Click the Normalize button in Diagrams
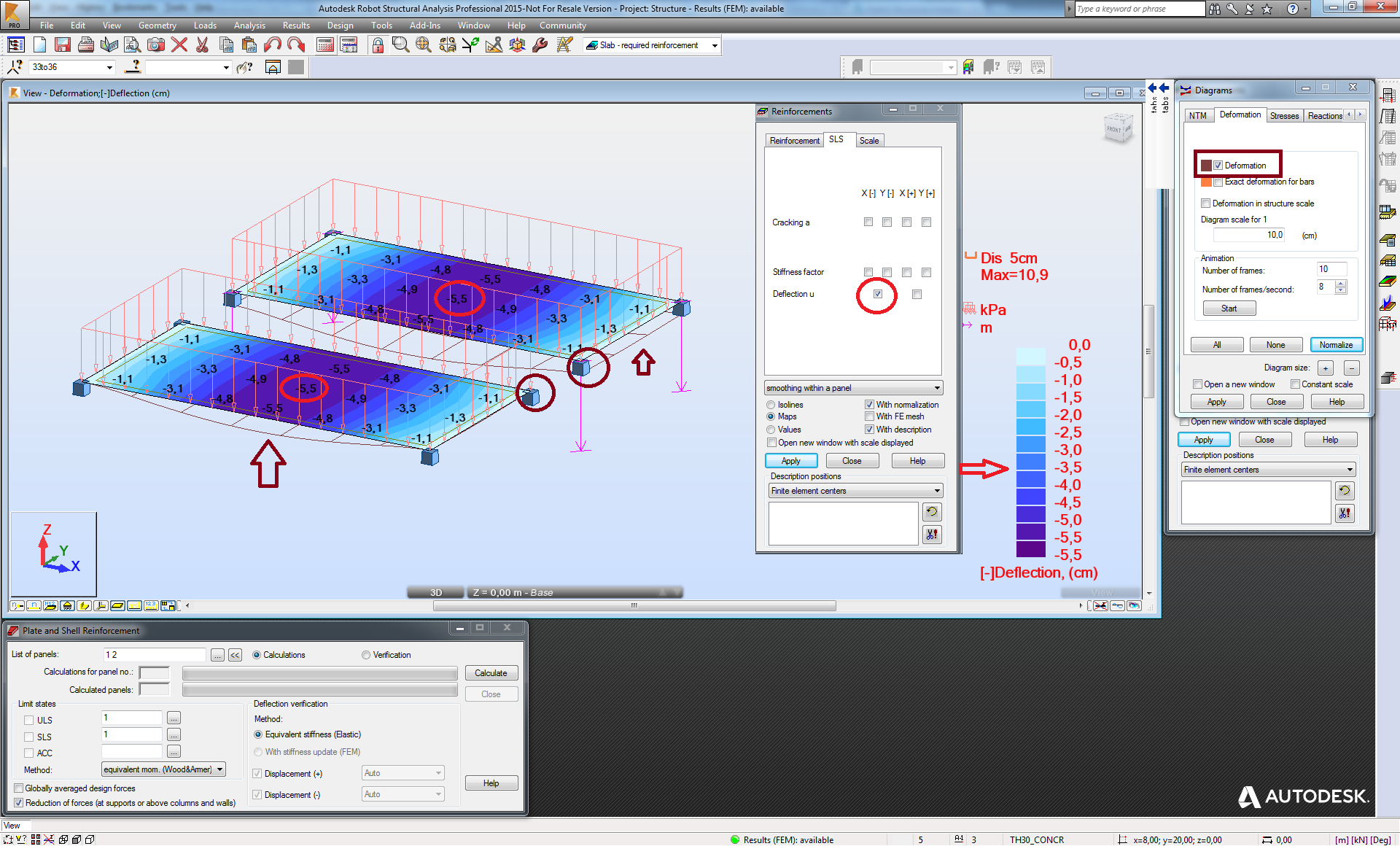This screenshot has width=1400, height=846. pos(1335,345)
